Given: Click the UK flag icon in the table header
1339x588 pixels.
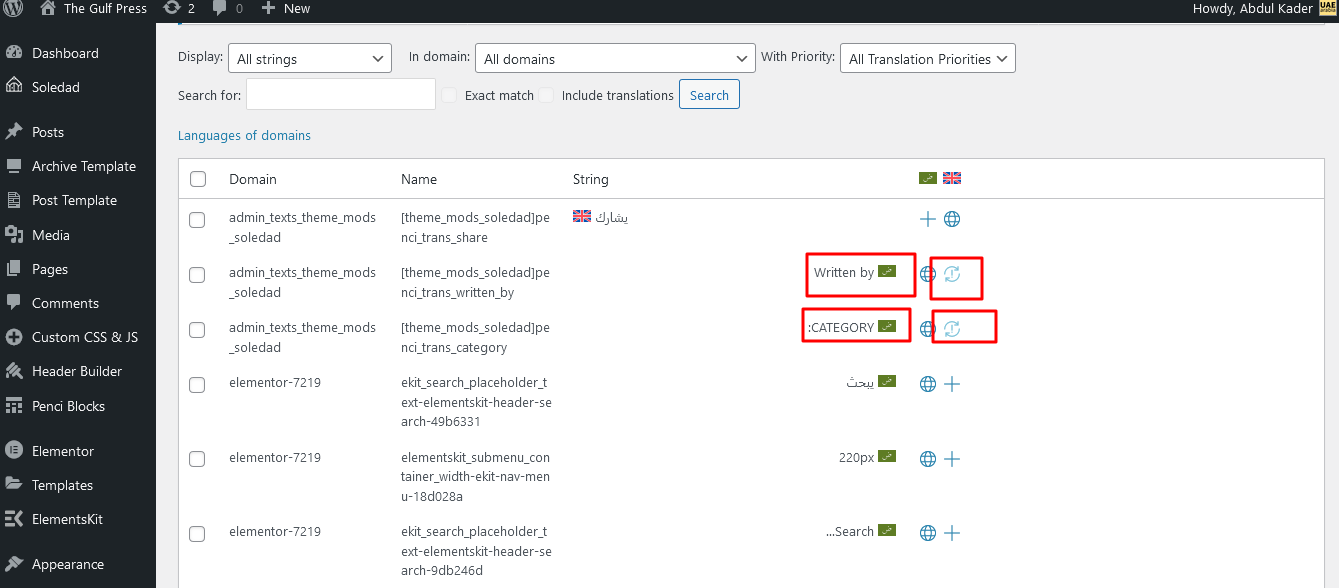Looking at the screenshot, I should pos(952,179).
